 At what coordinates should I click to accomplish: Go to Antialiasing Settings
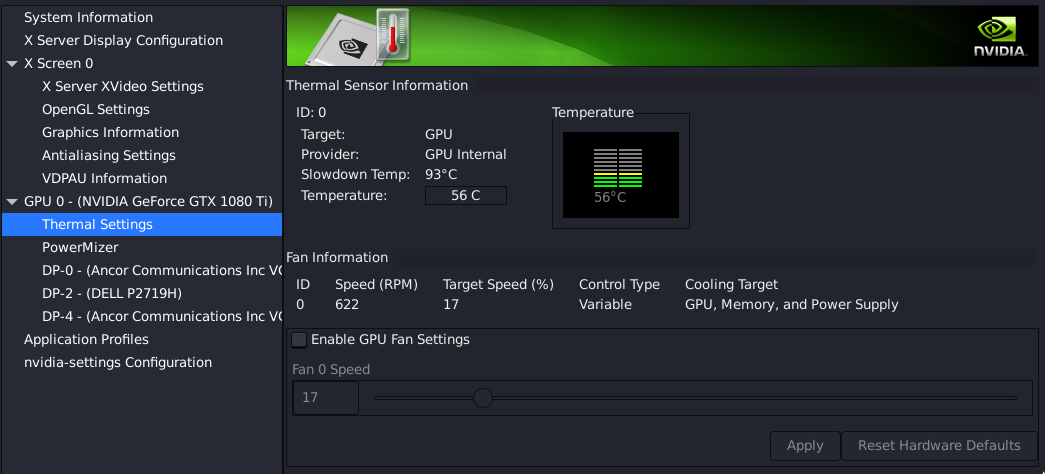108,156
